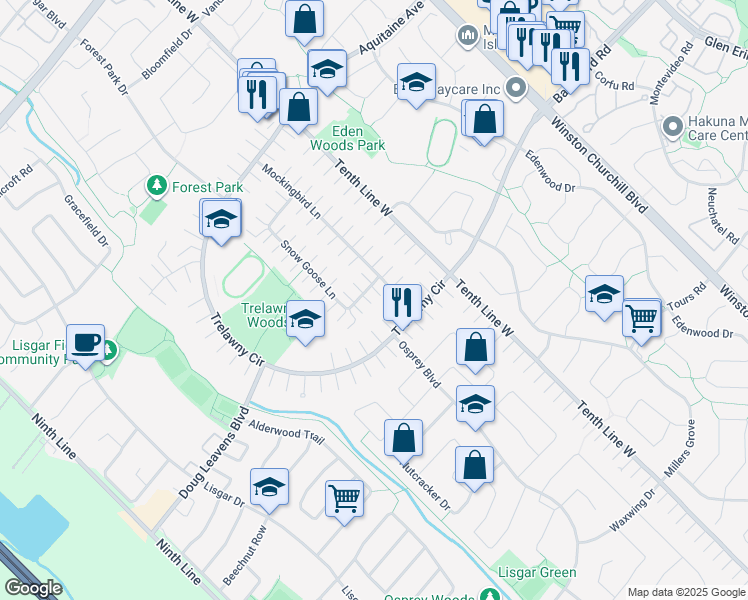748x600 pixels.
Task: Click shopping bag marker at top center
Action: 304,21
